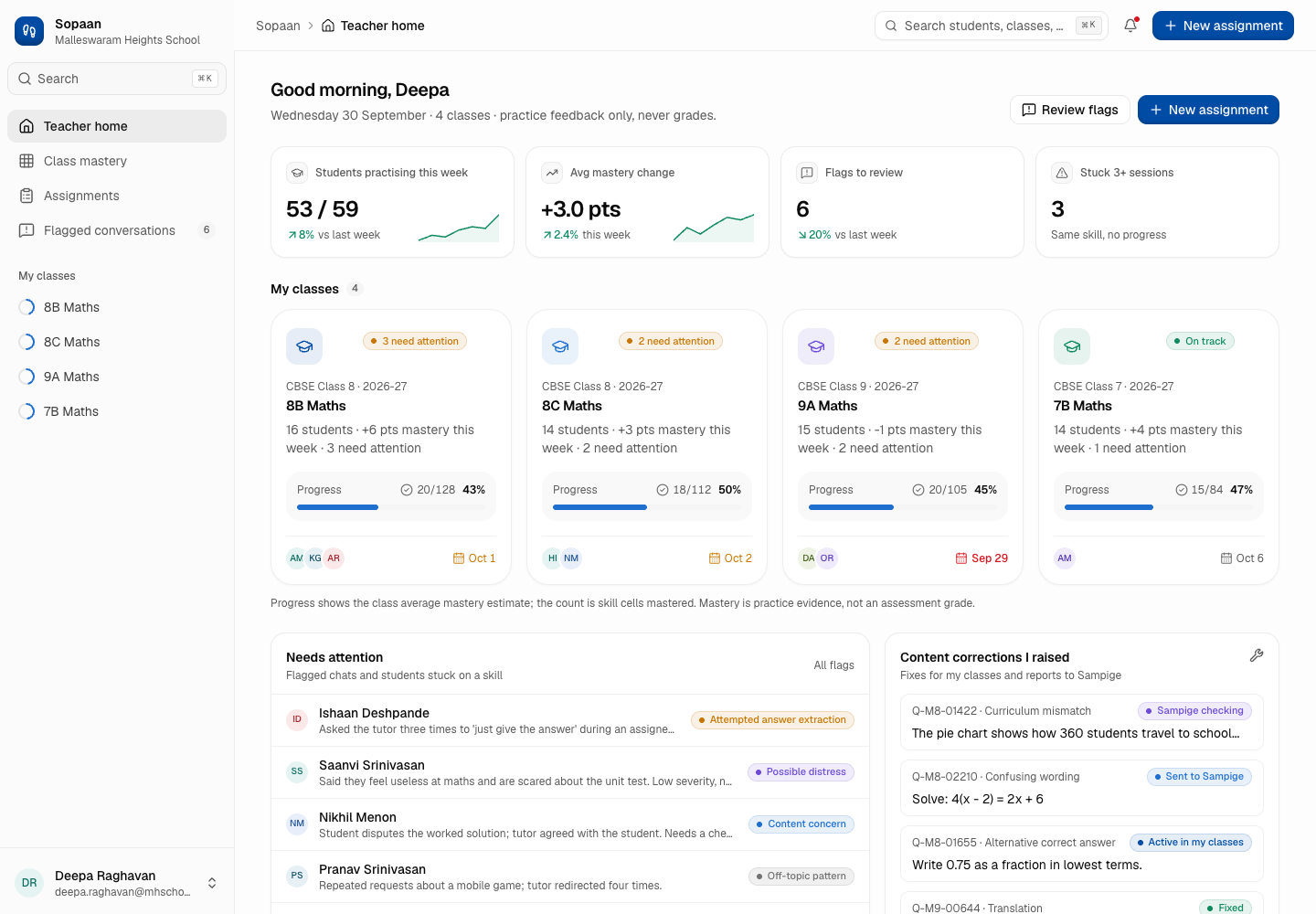Open Saanvi Srinivasan's flagged chat
Viewport: 1316px width, 914px height.
[x=570, y=772]
